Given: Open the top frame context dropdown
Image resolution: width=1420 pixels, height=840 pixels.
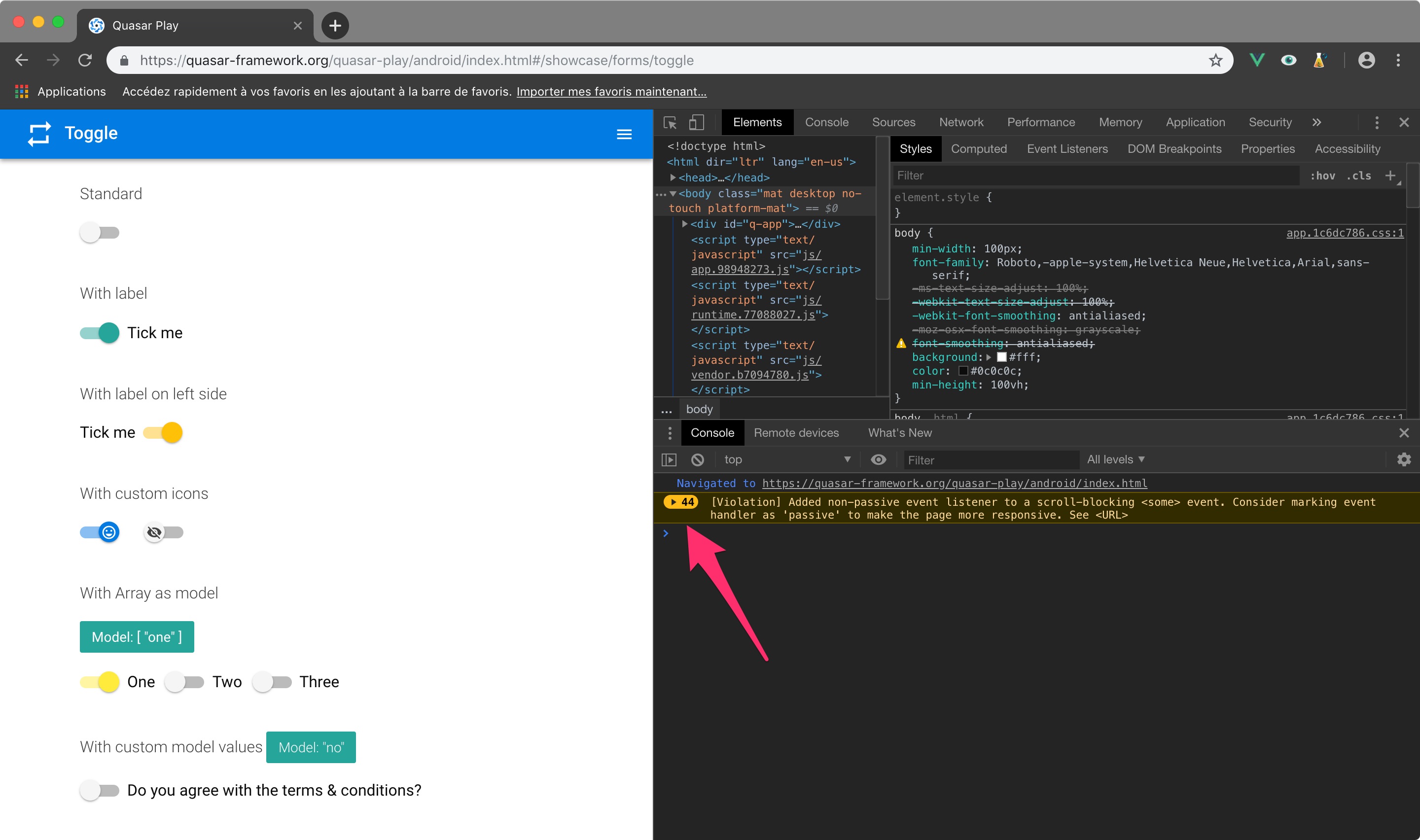Looking at the screenshot, I should pos(787,459).
